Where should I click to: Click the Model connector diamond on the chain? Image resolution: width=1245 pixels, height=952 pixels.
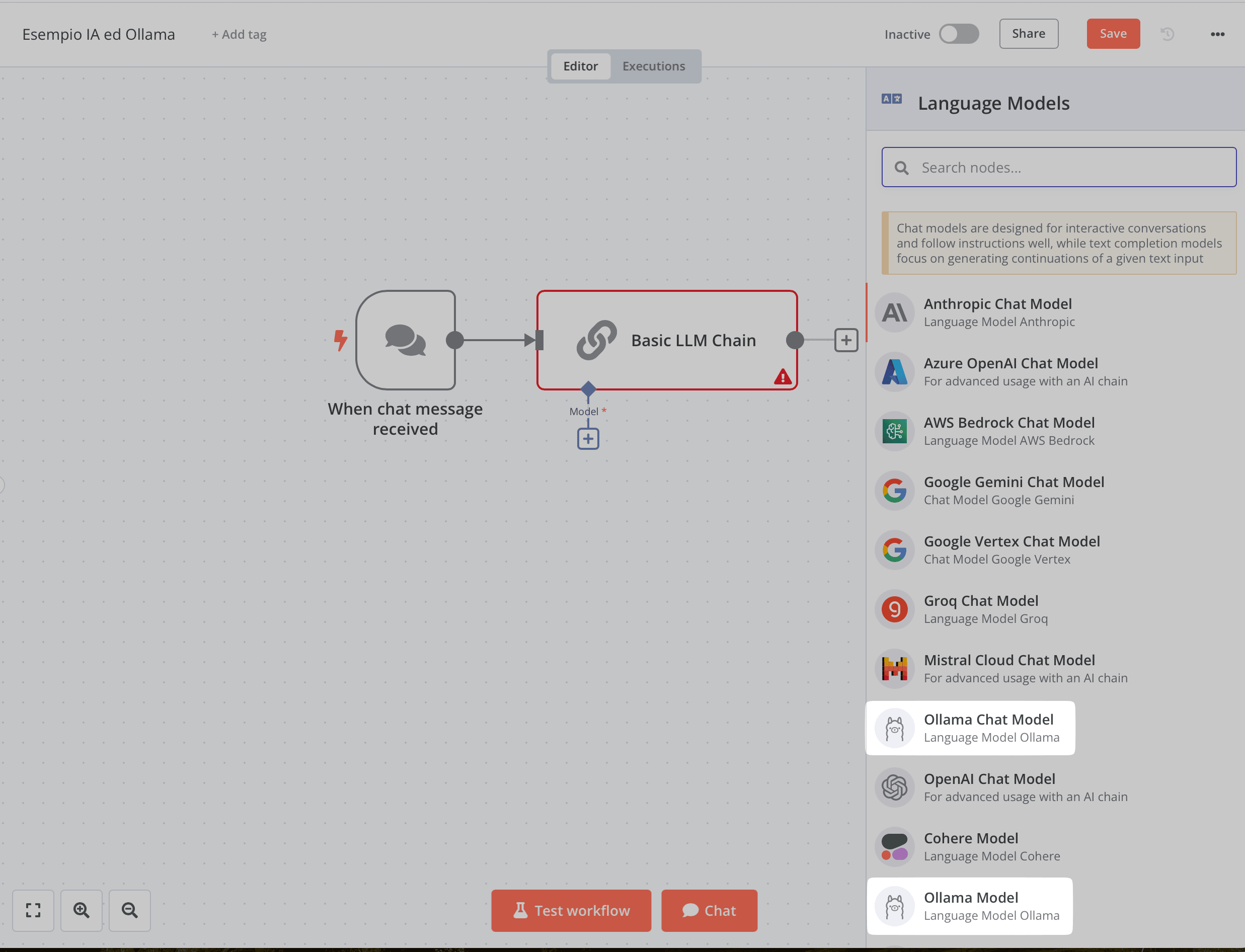coord(588,389)
